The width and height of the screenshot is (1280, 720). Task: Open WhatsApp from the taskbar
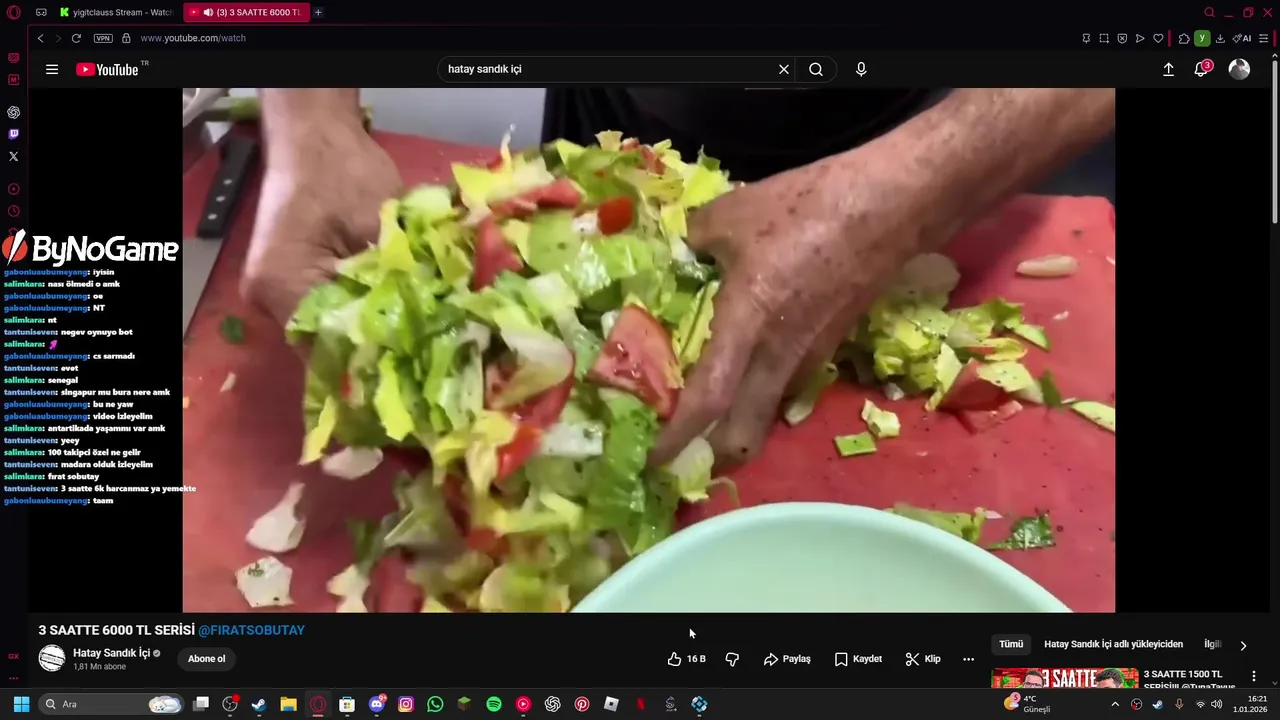[x=435, y=704]
